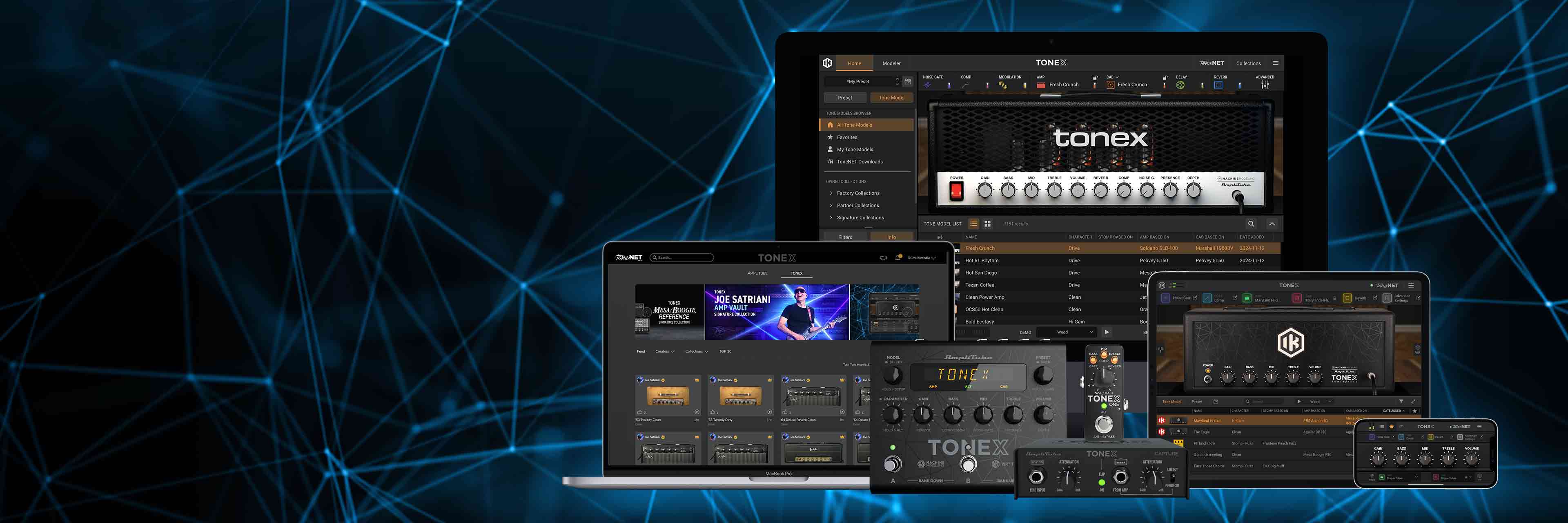Step the My Preset selector arrows
Image resolution: width=1568 pixels, height=523 pixels.
coord(897,81)
